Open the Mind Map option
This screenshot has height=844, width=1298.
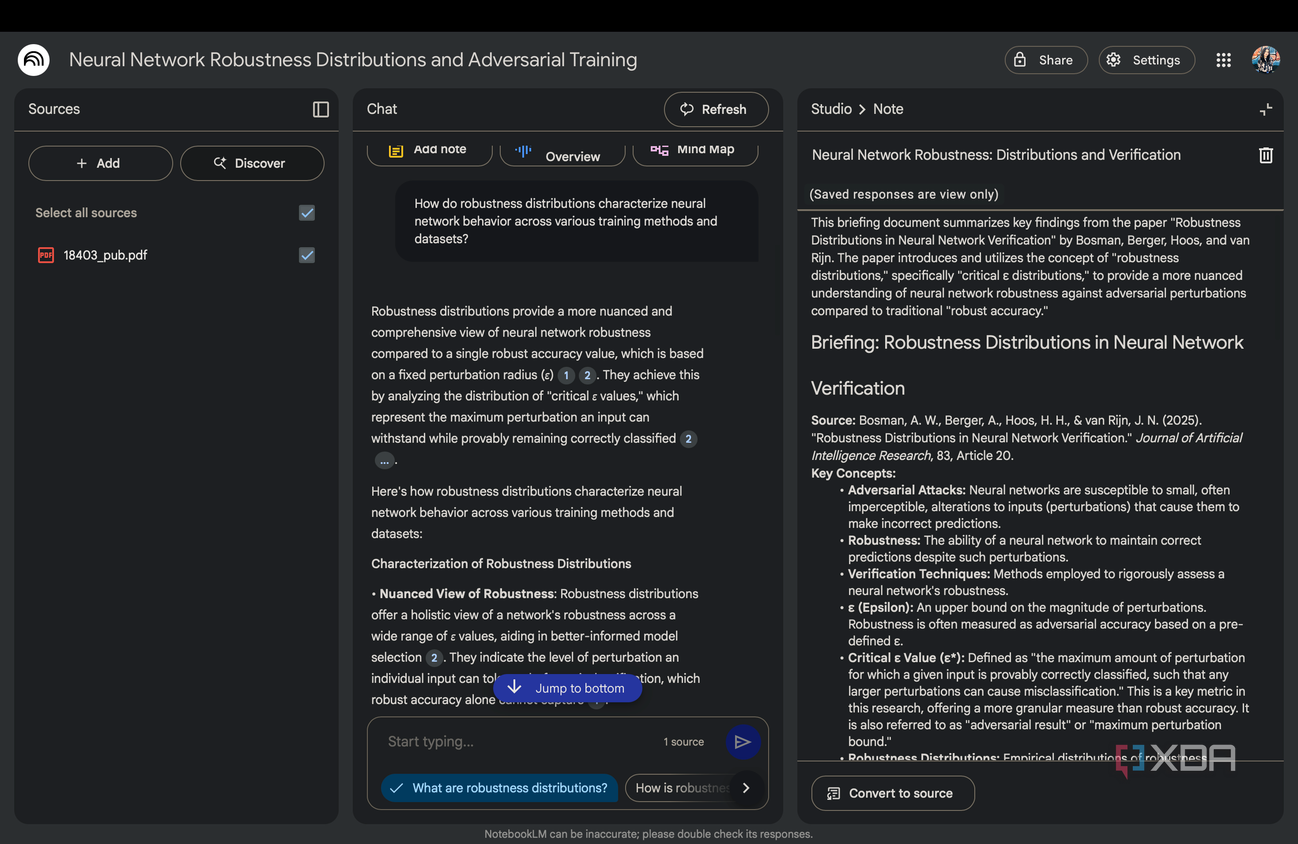(695, 150)
